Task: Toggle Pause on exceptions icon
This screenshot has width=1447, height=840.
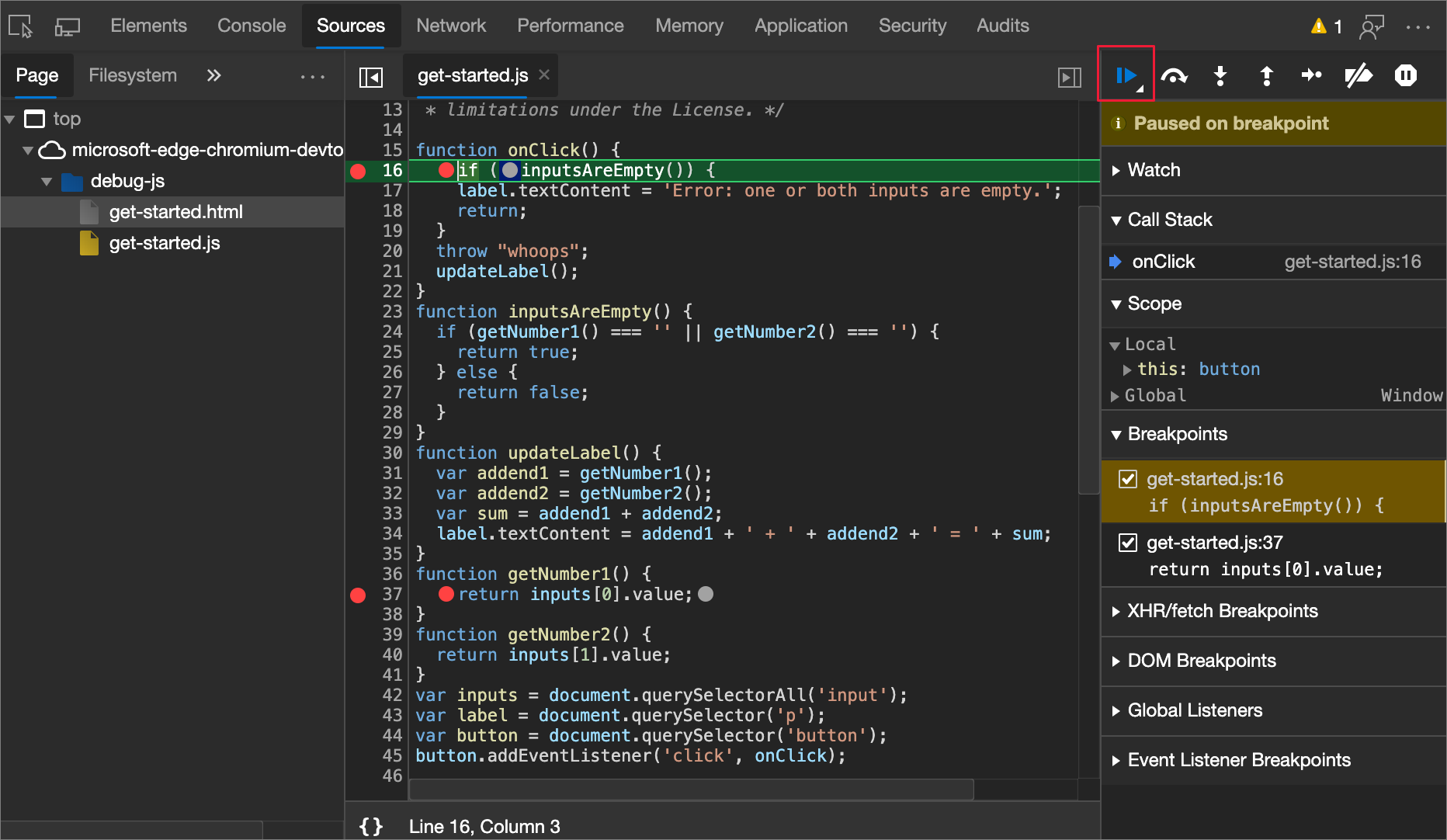Action: (x=1405, y=75)
